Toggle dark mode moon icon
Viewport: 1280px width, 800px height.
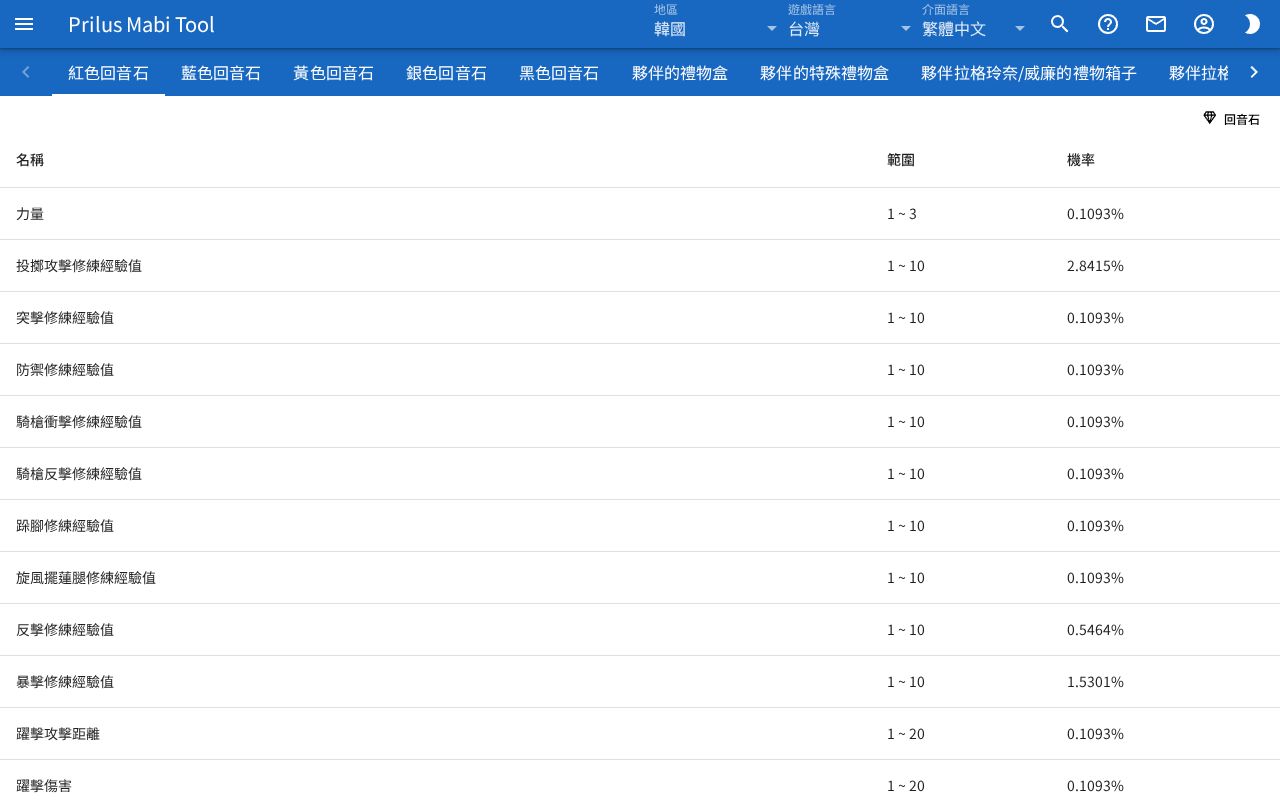coord(1252,24)
